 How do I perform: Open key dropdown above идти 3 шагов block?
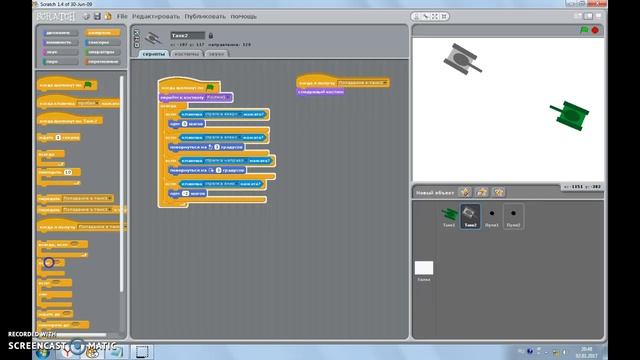coord(223,114)
